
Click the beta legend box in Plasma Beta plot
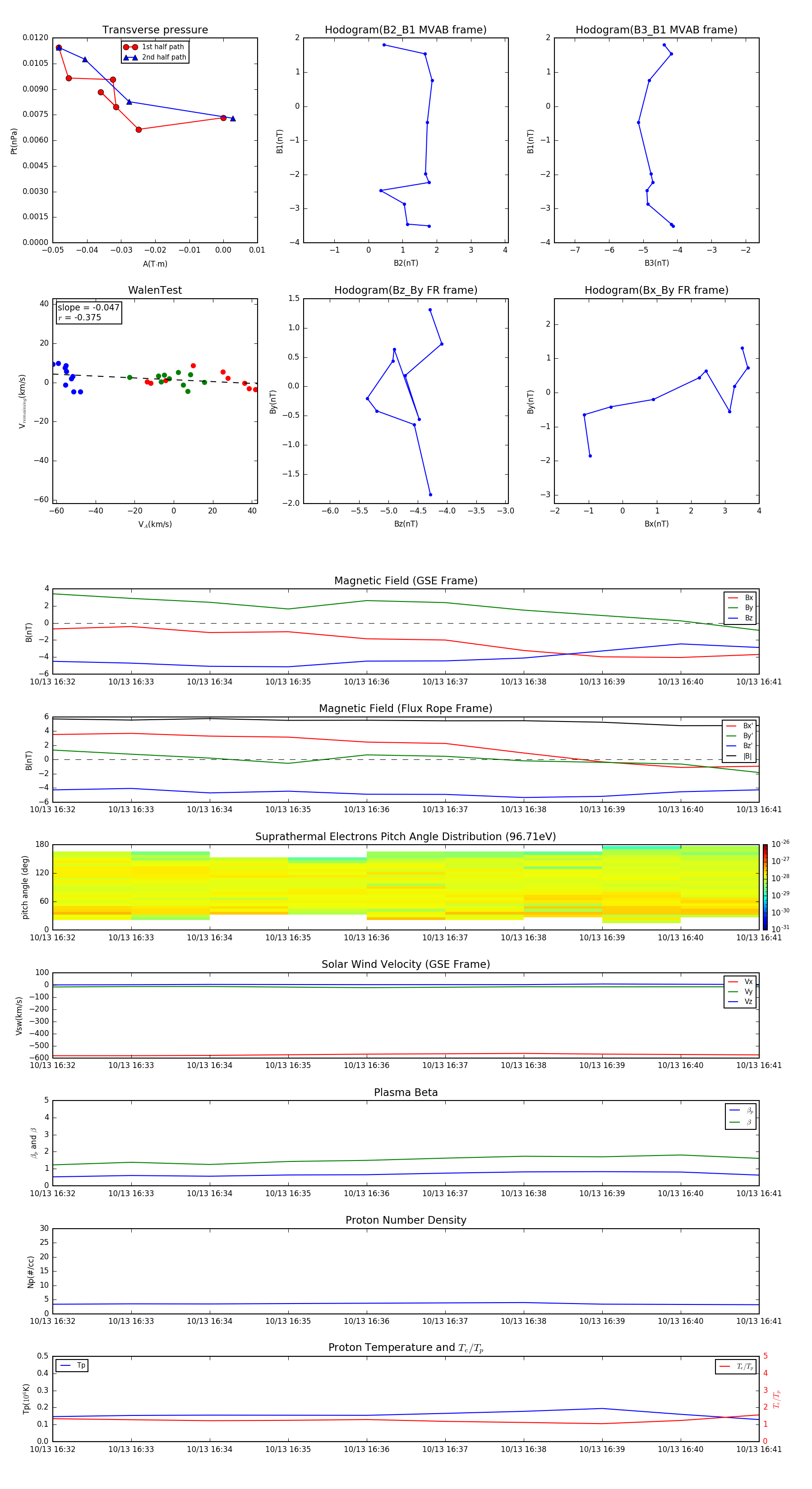pos(741,1116)
